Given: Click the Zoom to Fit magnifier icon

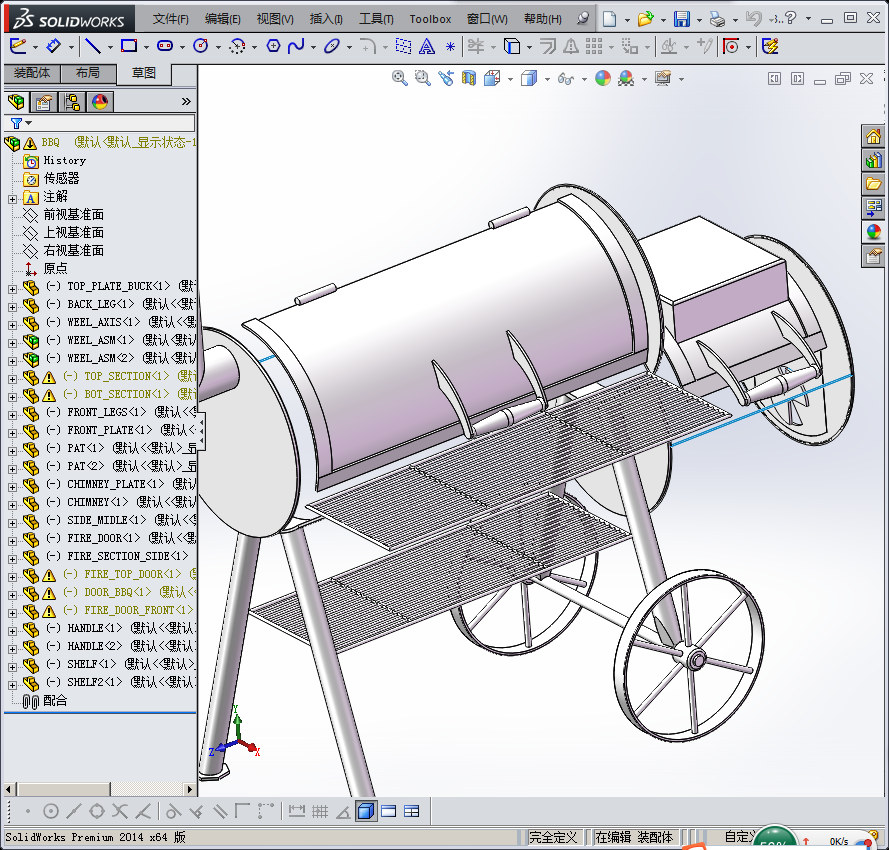Looking at the screenshot, I should 400,78.
